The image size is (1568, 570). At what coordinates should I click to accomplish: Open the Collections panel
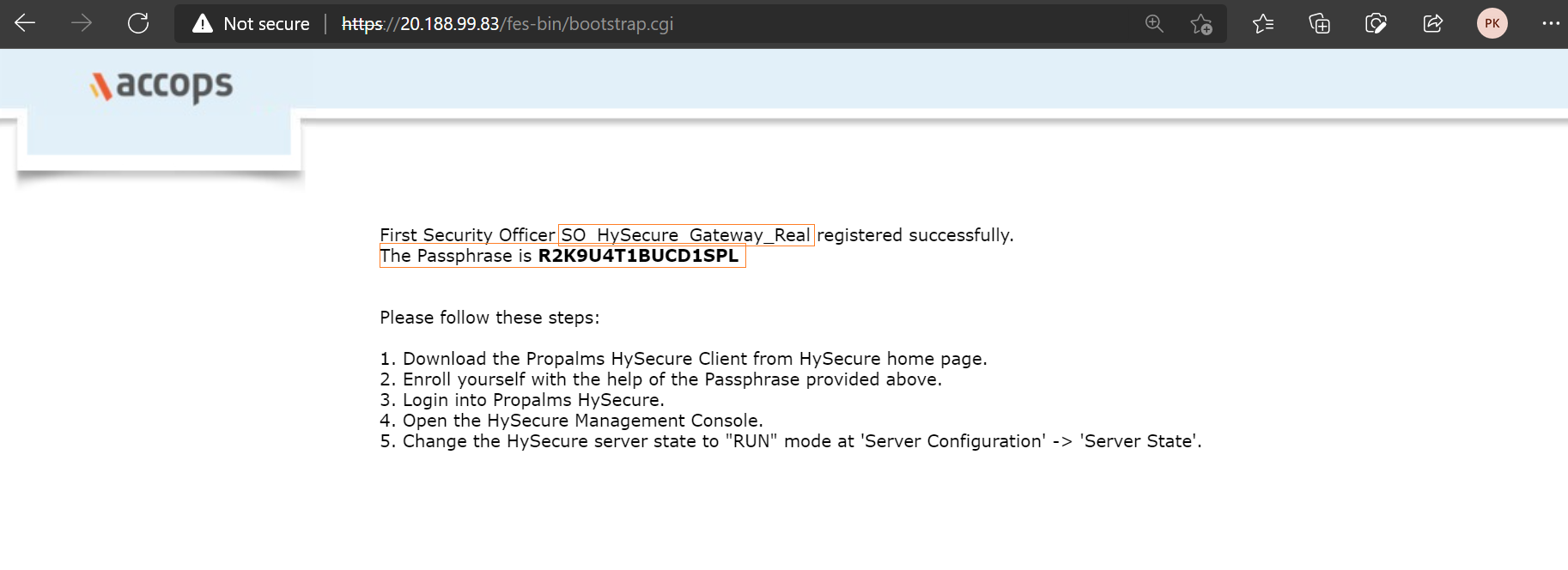[1320, 24]
